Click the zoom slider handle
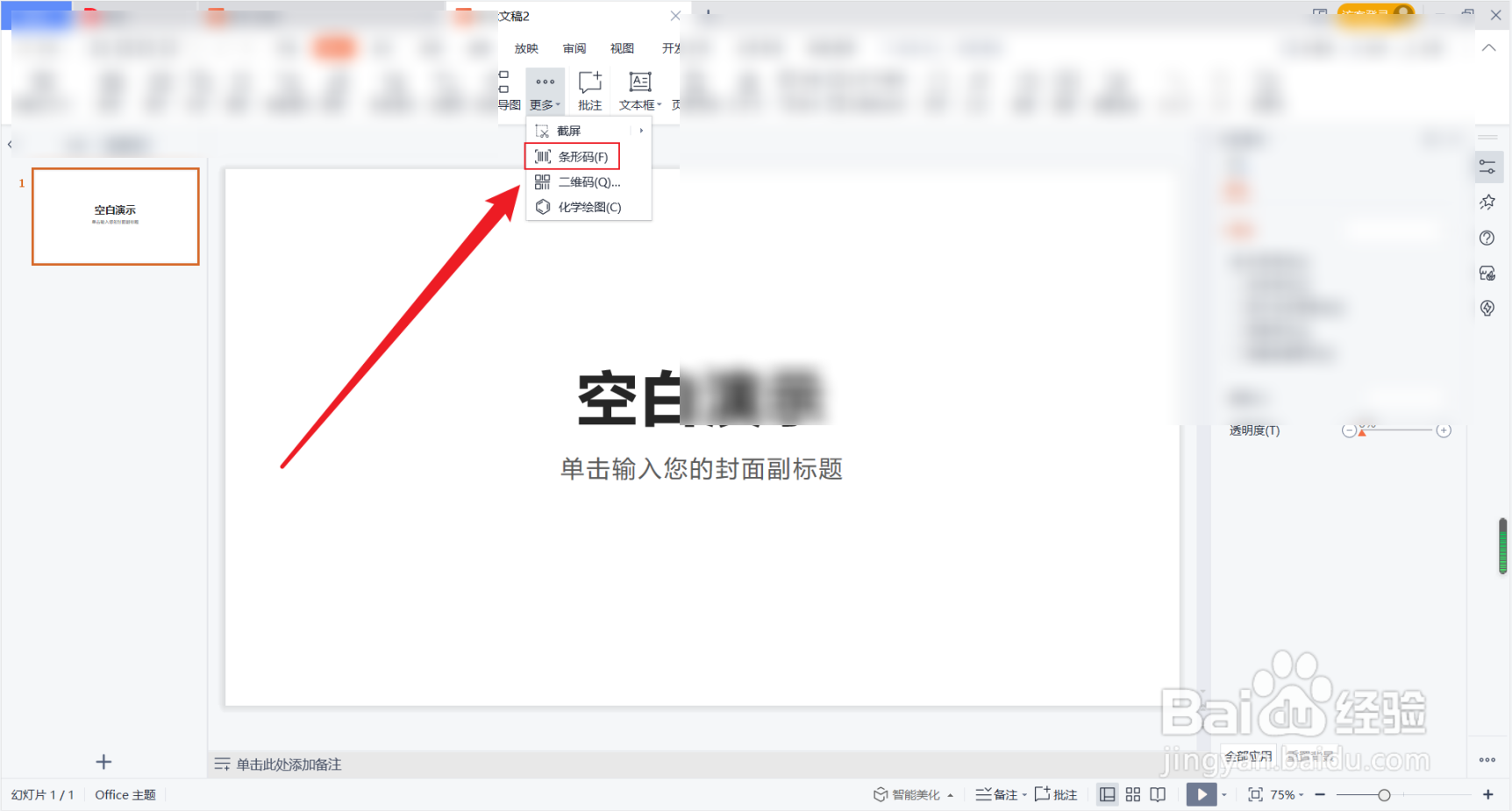The height and width of the screenshot is (811, 1512). [x=1384, y=795]
